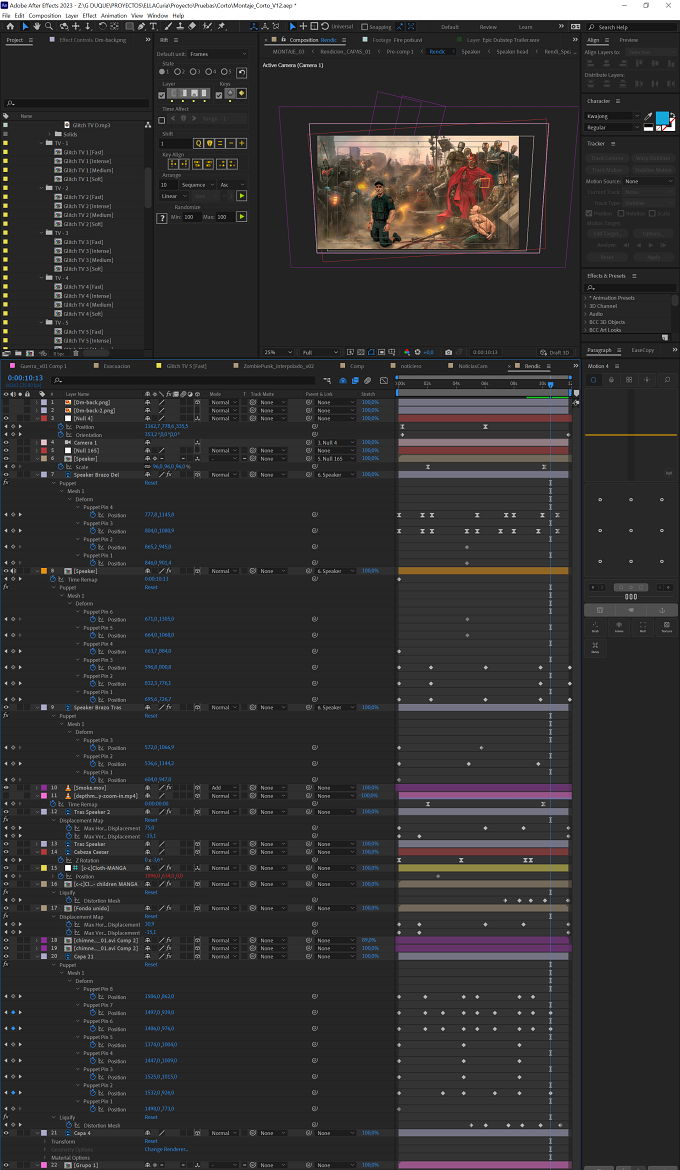The image size is (680, 1170).
Task: Open the Animation menu
Action: (113, 15)
